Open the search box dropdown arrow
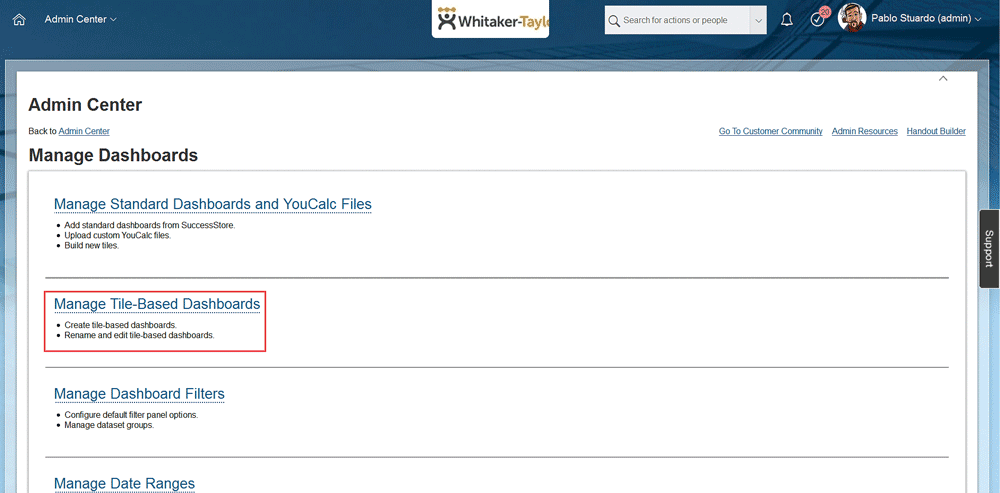 [758, 20]
